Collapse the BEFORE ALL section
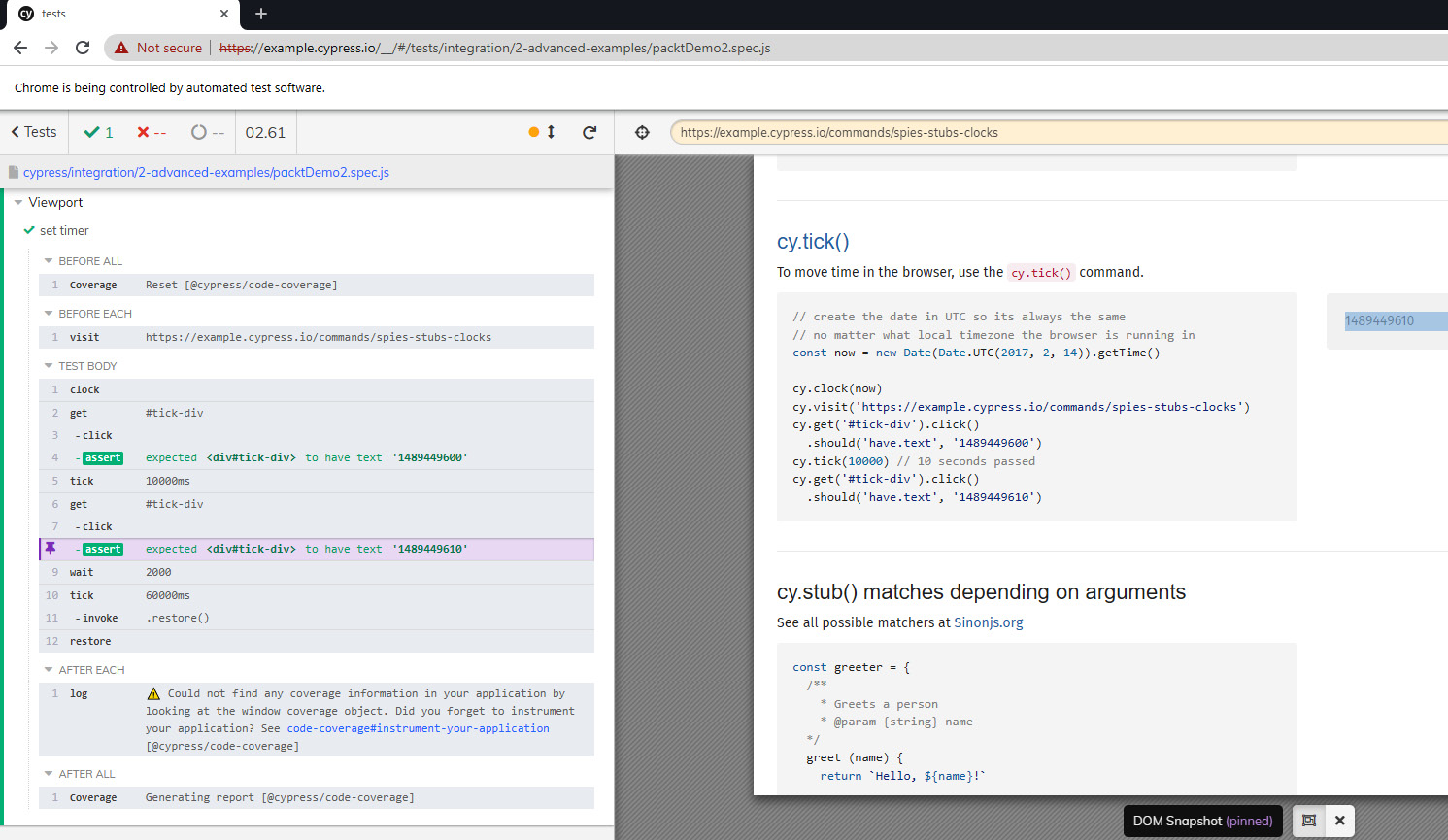 (49, 261)
